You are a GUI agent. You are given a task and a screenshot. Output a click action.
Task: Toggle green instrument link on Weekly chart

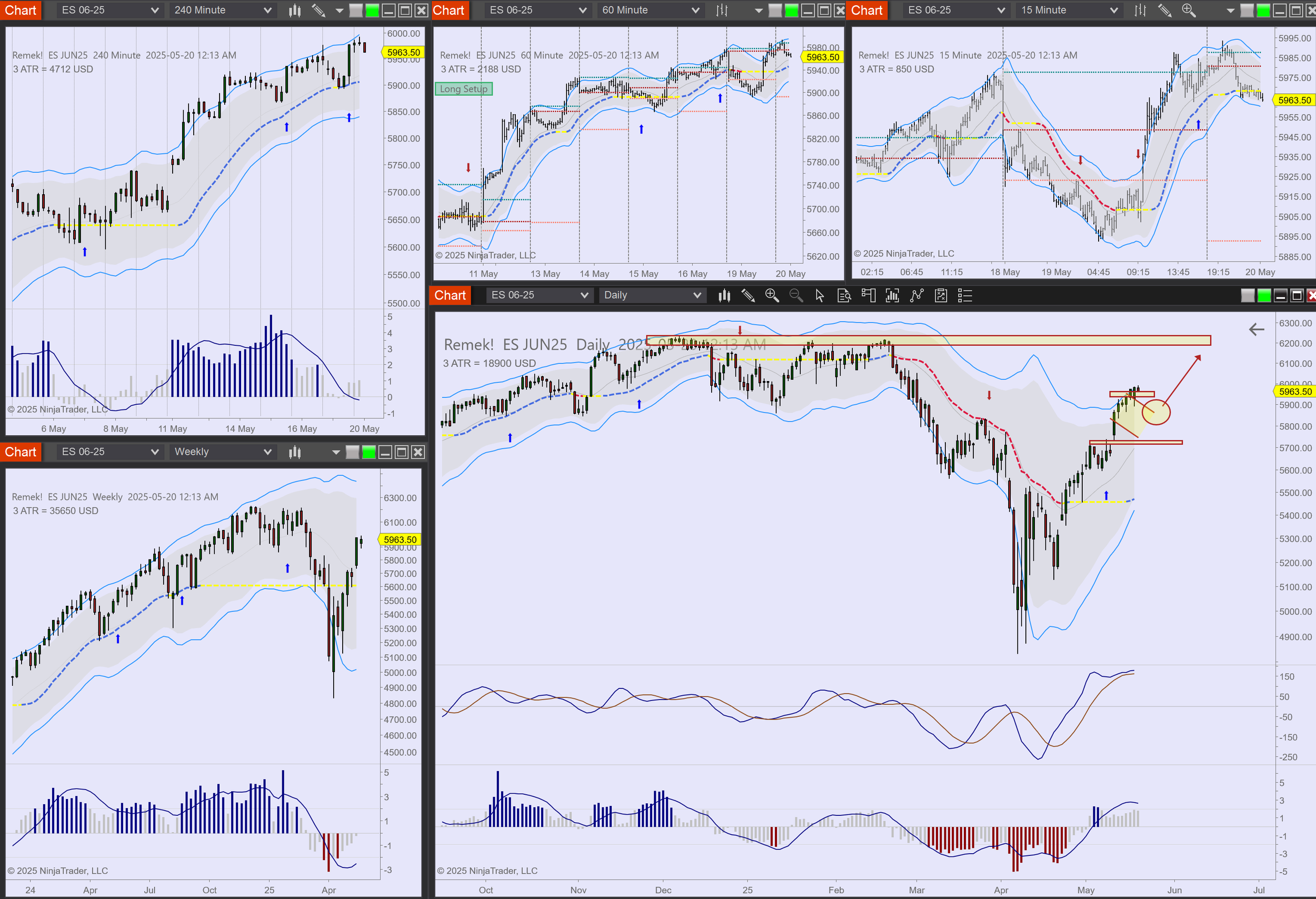(368, 452)
